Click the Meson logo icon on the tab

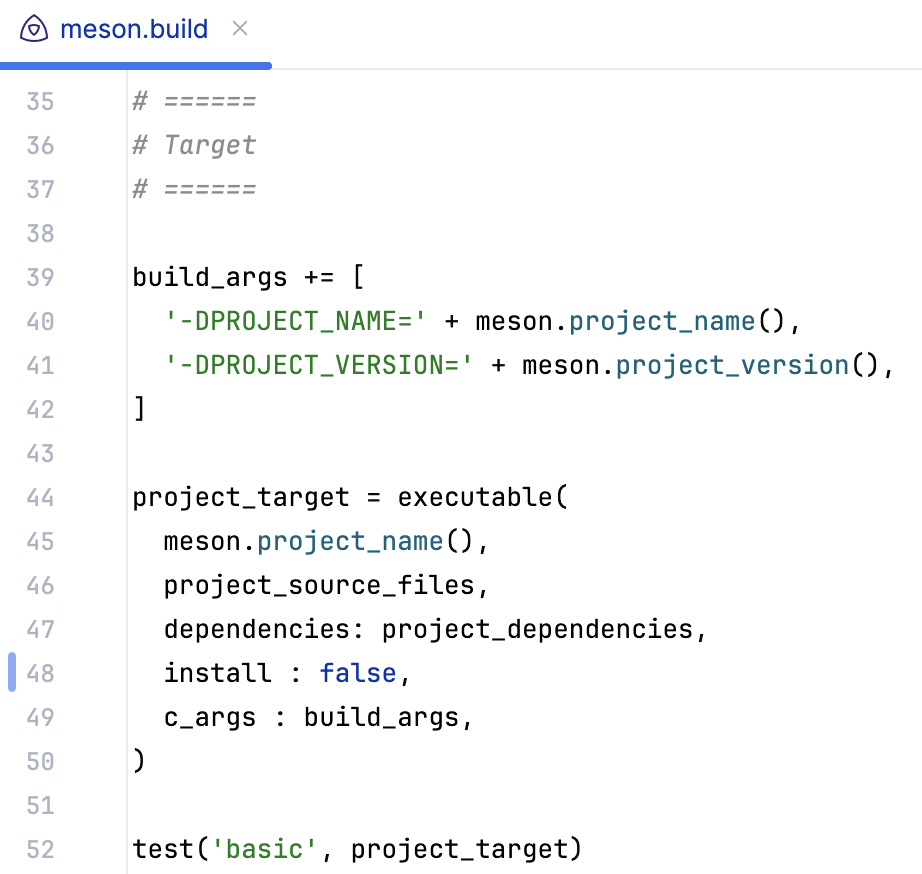coord(33,29)
